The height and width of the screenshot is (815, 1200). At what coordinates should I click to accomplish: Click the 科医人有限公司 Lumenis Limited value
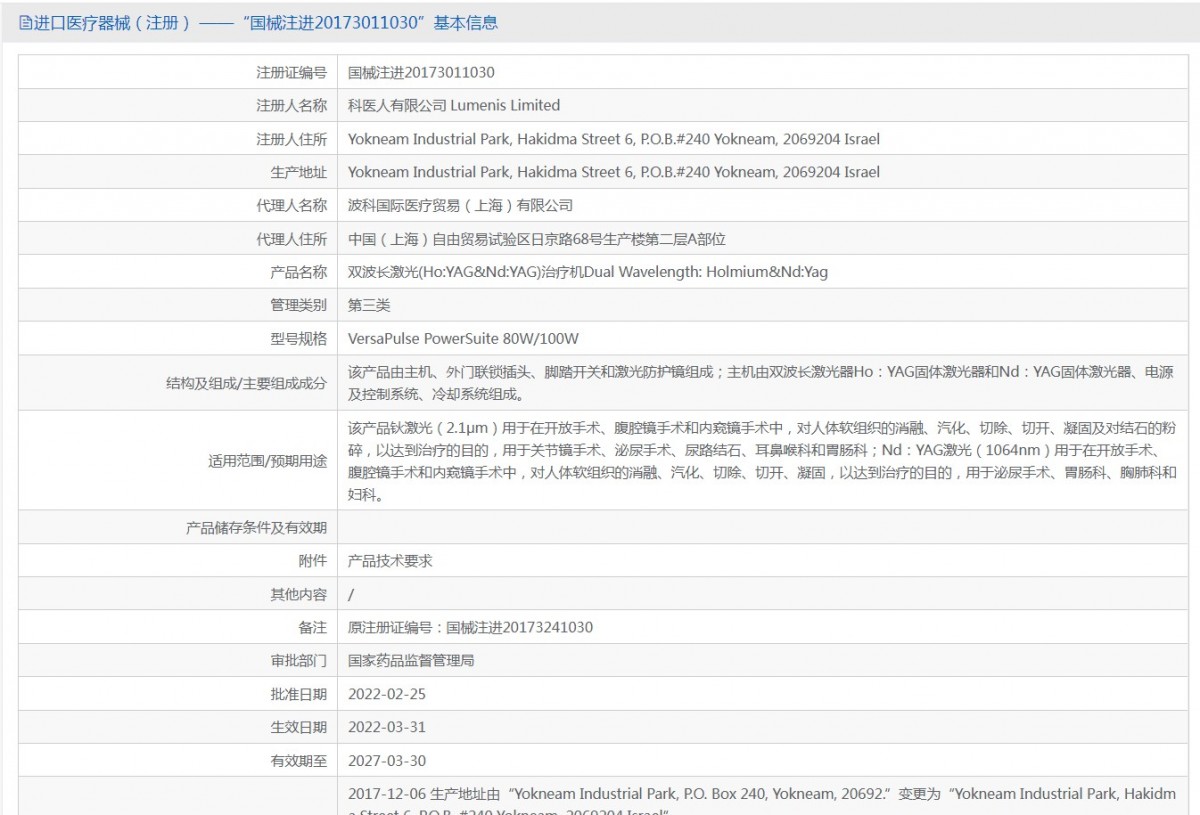coord(454,105)
